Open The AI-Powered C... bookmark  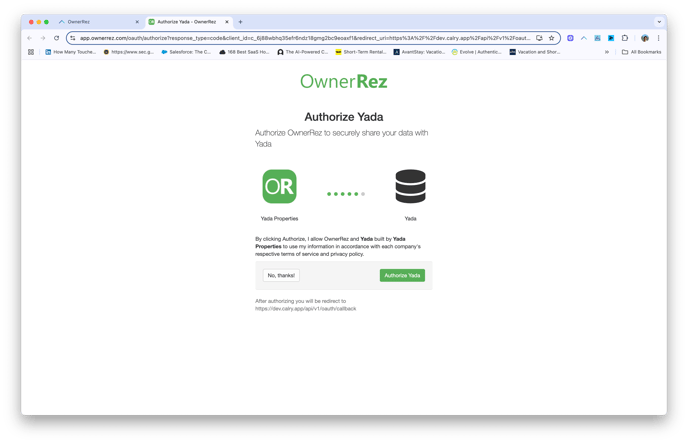[x=303, y=52]
